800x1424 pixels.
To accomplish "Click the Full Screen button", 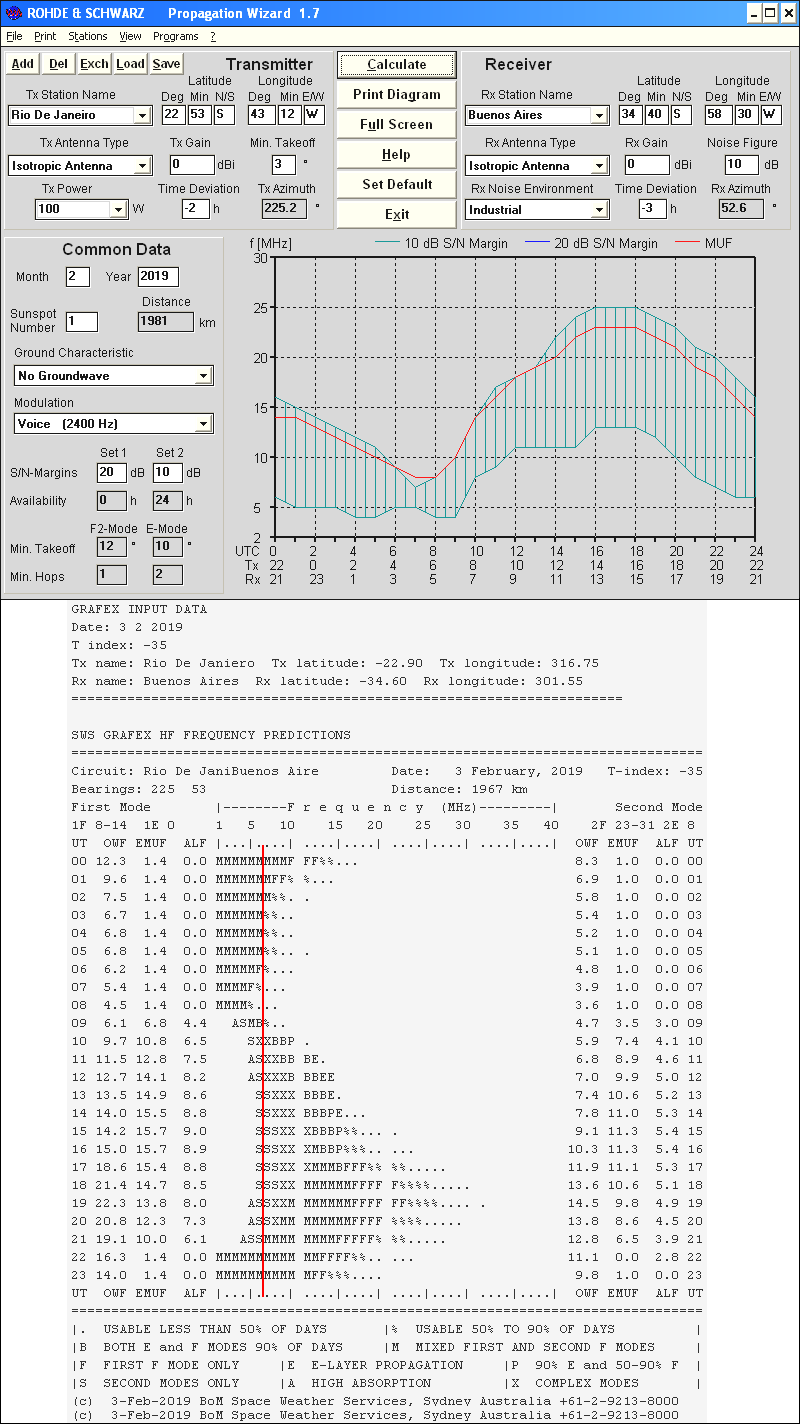I will (x=397, y=124).
